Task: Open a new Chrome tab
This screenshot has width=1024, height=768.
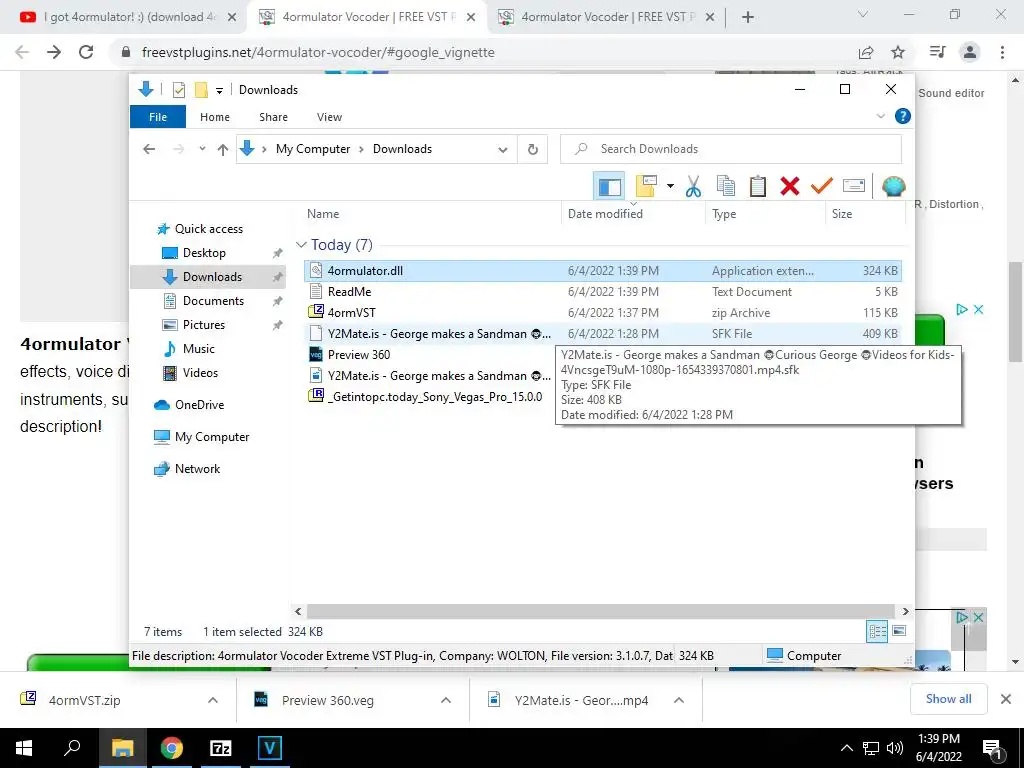Action: (x=748, y=18)
